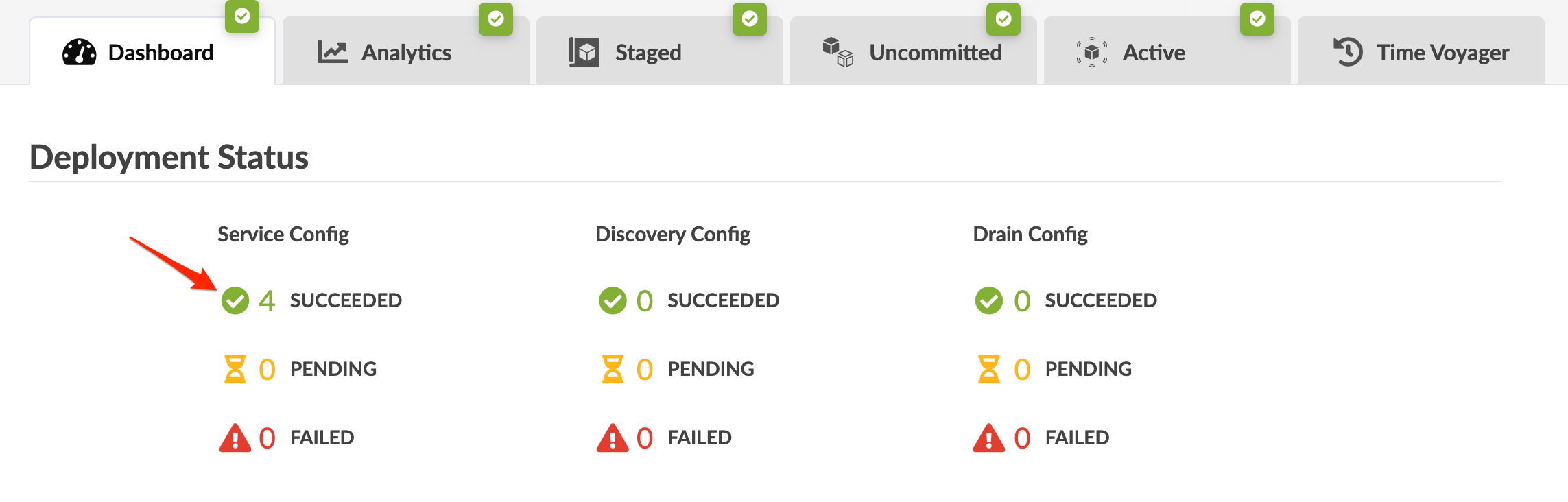
Task: Click the Time Voyager history clock icon
Action: (x=1347, y=52)
